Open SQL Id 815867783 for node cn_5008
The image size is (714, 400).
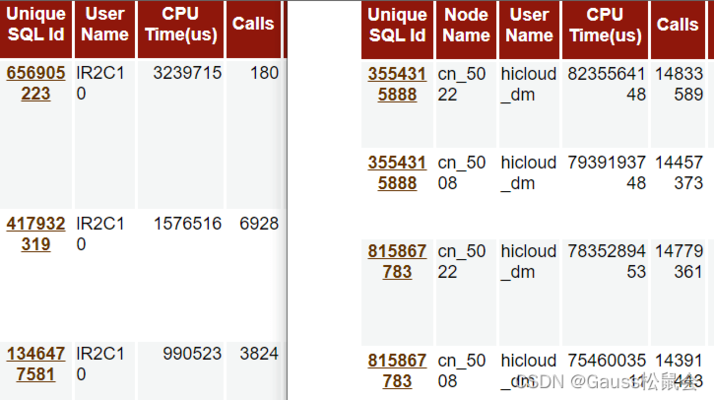(397, 371)
